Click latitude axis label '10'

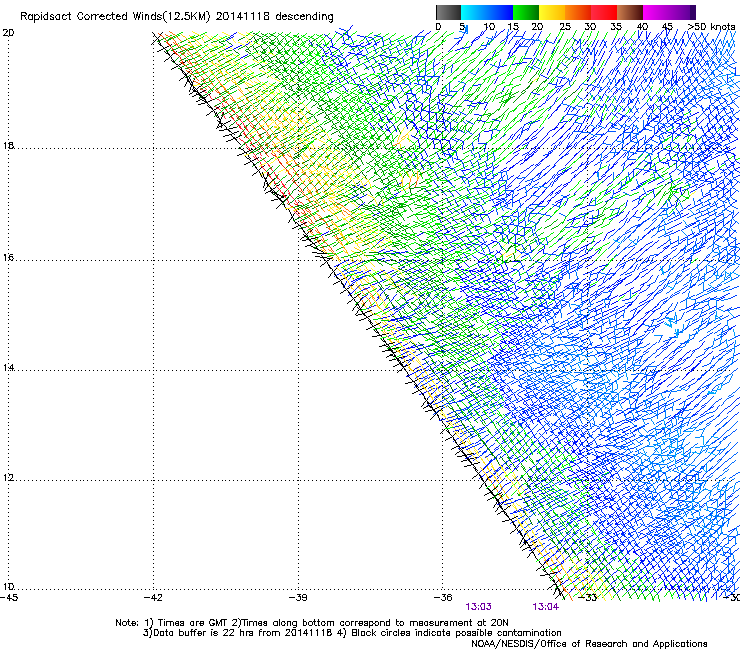coord(8,587)
